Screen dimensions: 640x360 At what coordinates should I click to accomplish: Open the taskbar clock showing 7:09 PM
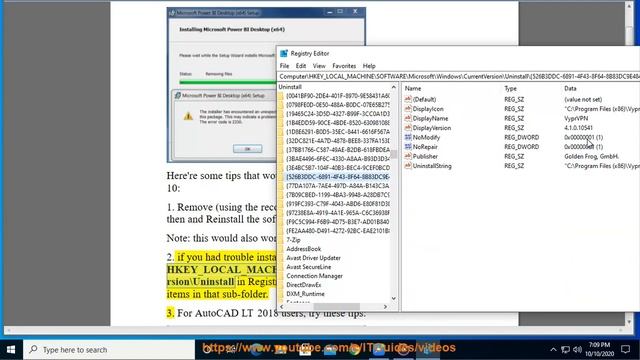599,349
